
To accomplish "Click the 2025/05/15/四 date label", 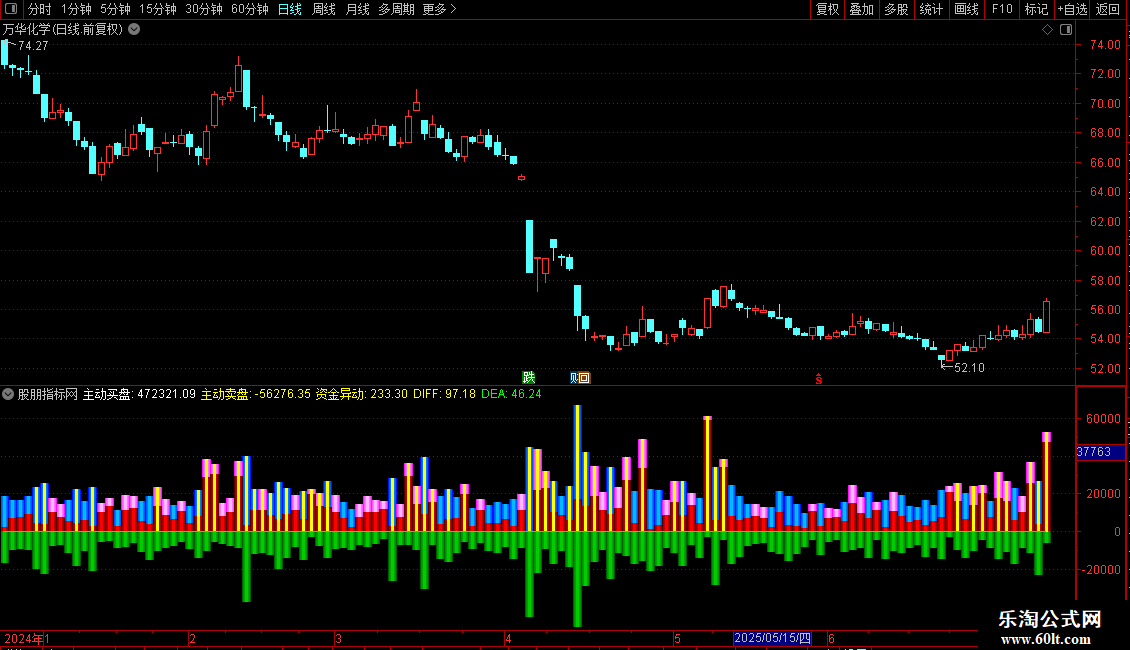I will click(773, 638).
